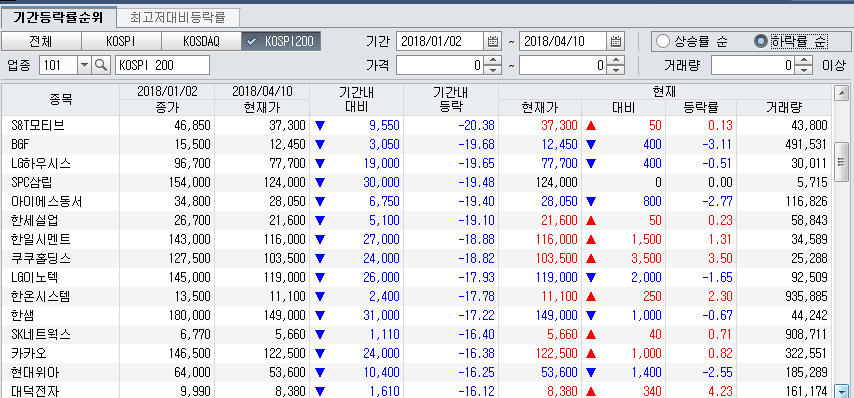The height and width of the screenshot is (398, 854).
Task: Click the start date field 2018/01/02
Action: pos(440,41)
